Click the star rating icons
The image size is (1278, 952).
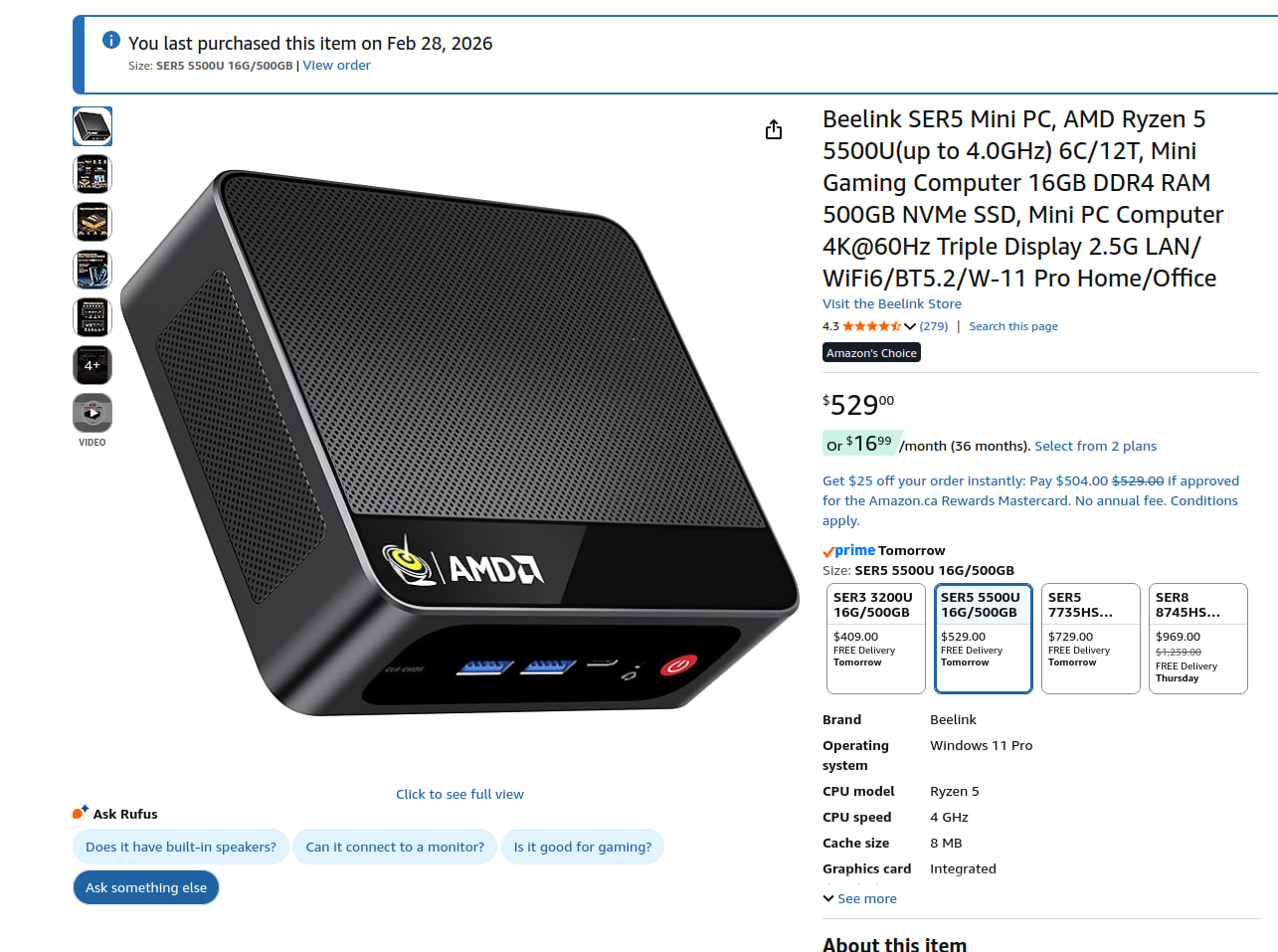[x=871, y=326]
